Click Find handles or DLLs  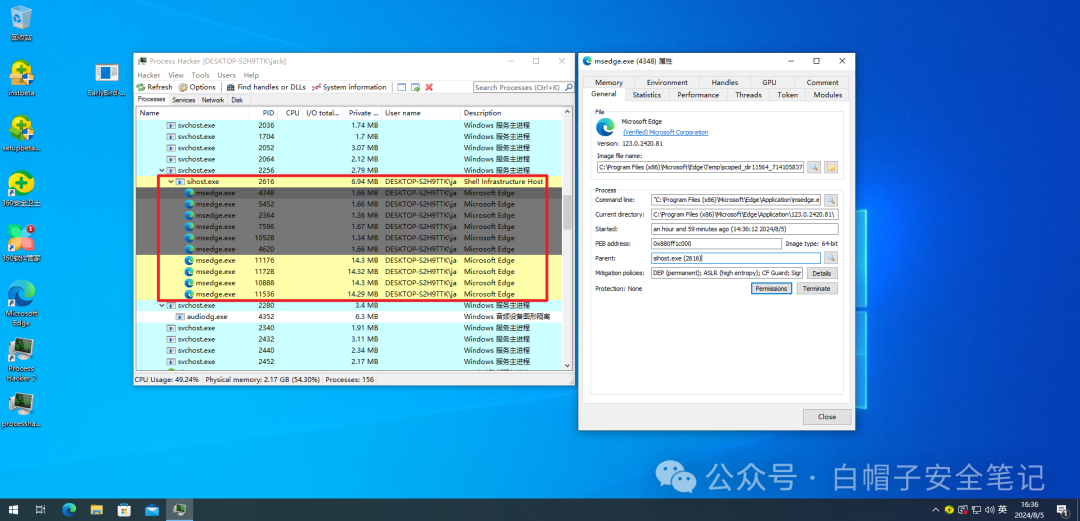pyautogui.click(x=266, y=88)
